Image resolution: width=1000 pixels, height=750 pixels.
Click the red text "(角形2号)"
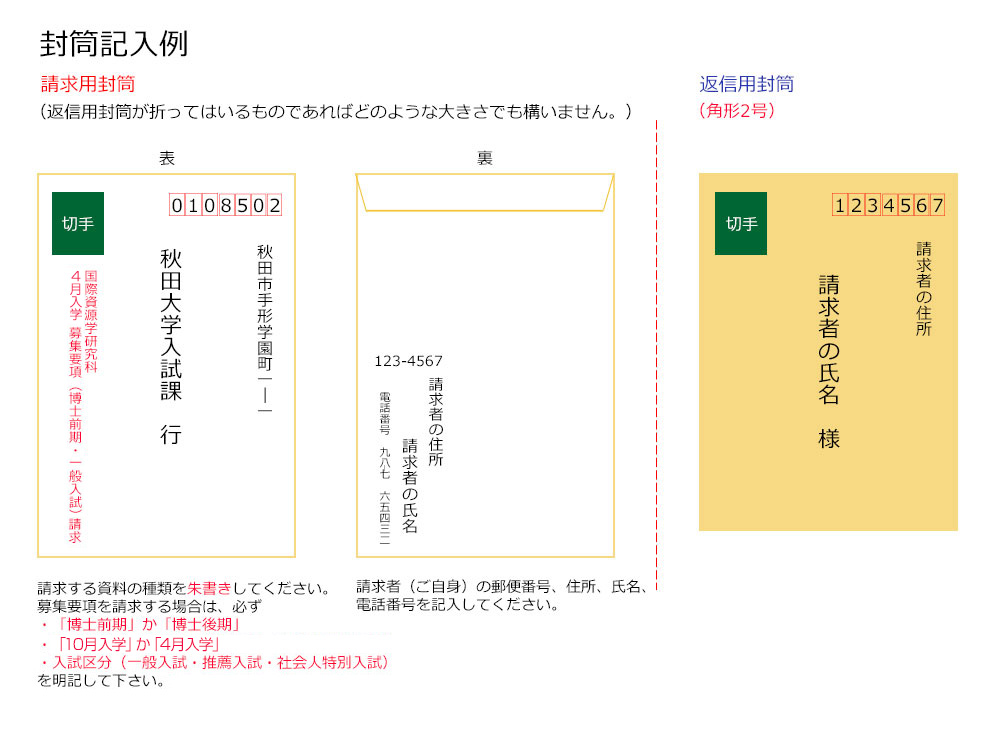[x=737, y=110]
